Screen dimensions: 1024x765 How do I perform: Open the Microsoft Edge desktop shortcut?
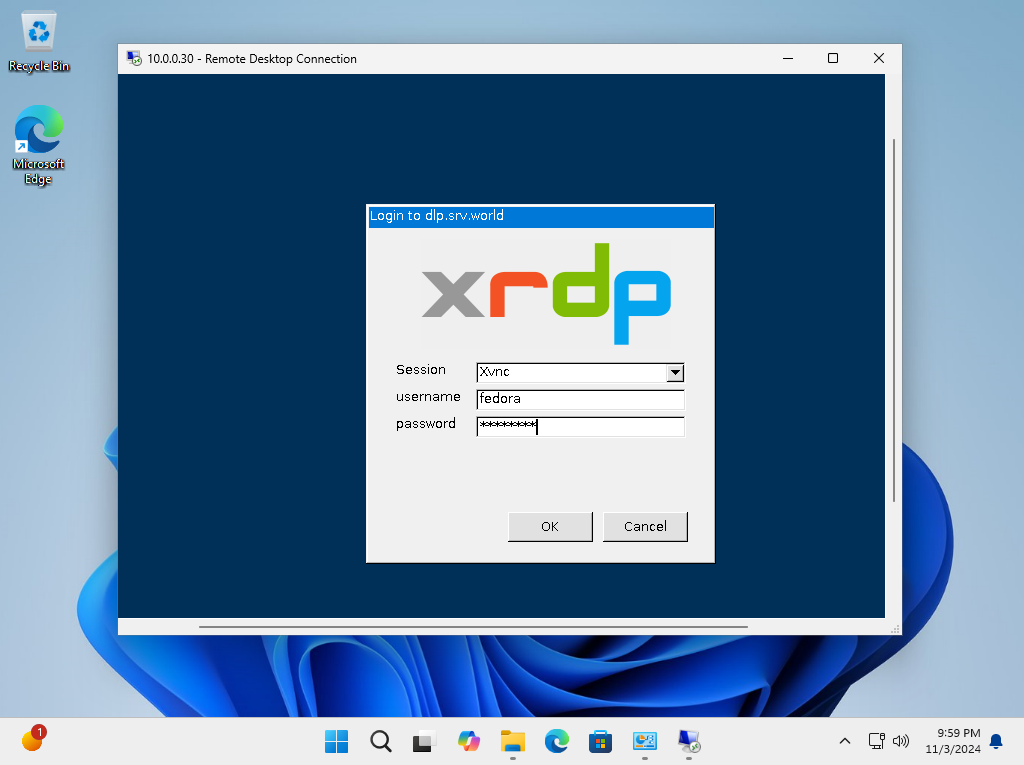pyautogui.click(x=39, y=145)
